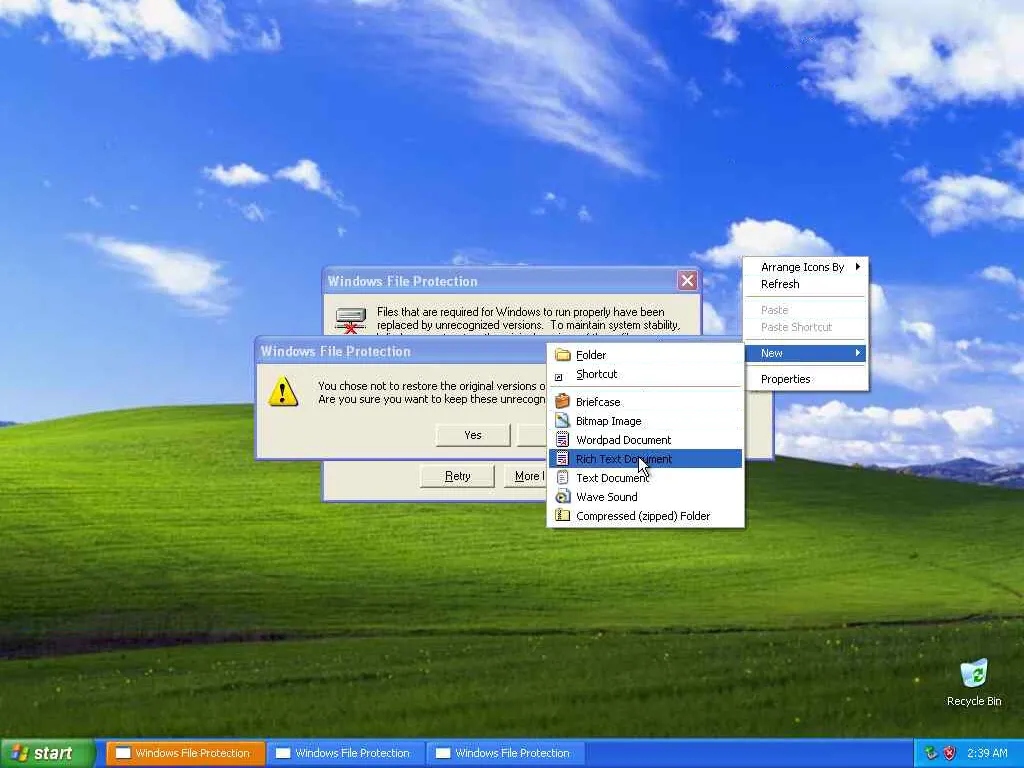Click the Rich Text Document icon
1024x768 pixels.
coord(562,458)
